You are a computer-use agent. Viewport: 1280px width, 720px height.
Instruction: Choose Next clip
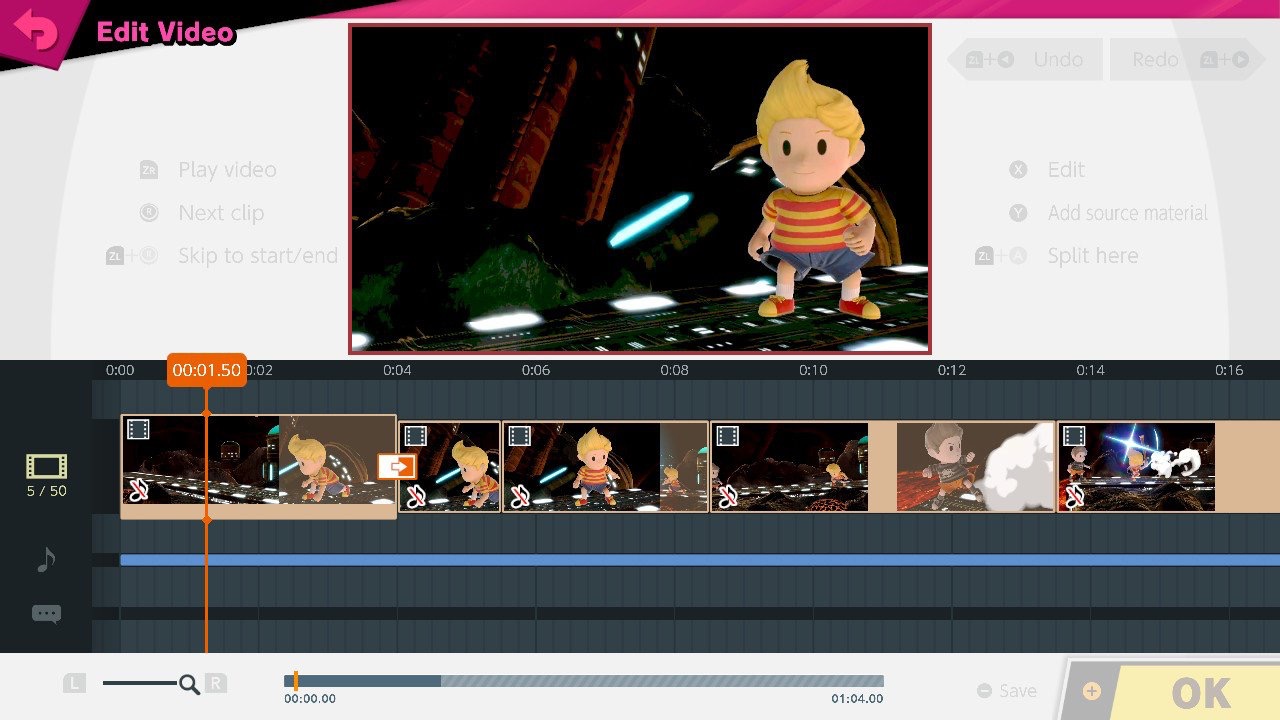221,213
